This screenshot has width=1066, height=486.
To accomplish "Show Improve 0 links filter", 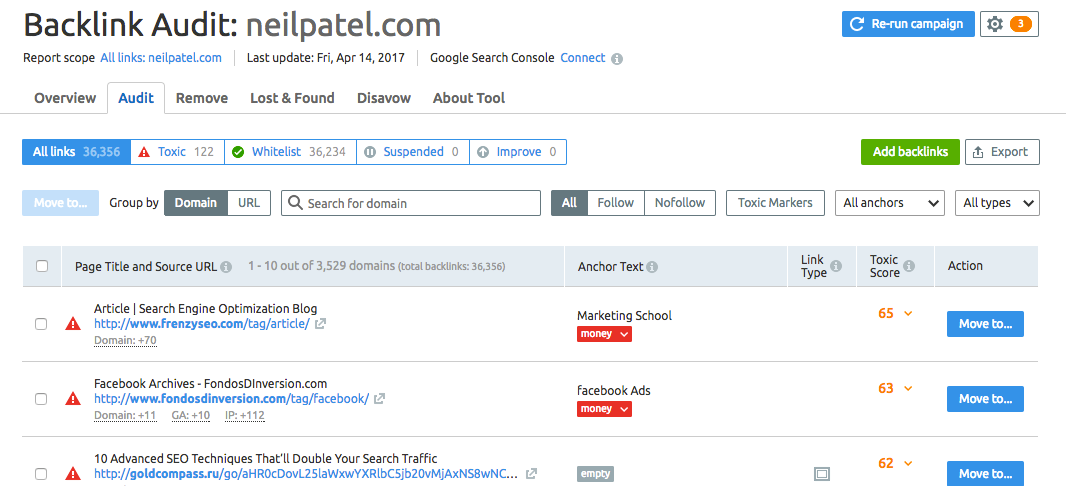I will tap(517, 152).
